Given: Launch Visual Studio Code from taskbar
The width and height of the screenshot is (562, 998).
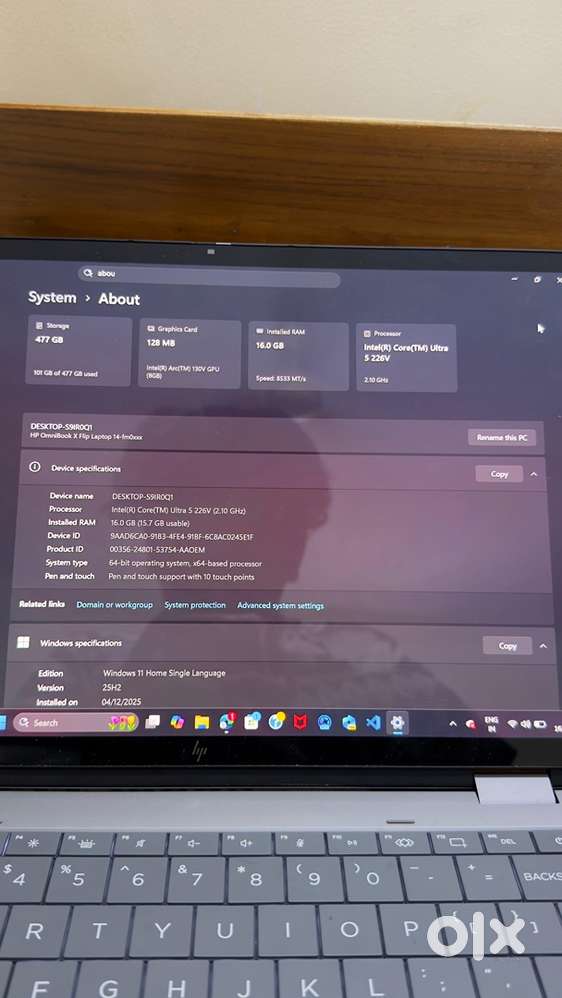Looking at the screenshot, I should pos(373,722).
